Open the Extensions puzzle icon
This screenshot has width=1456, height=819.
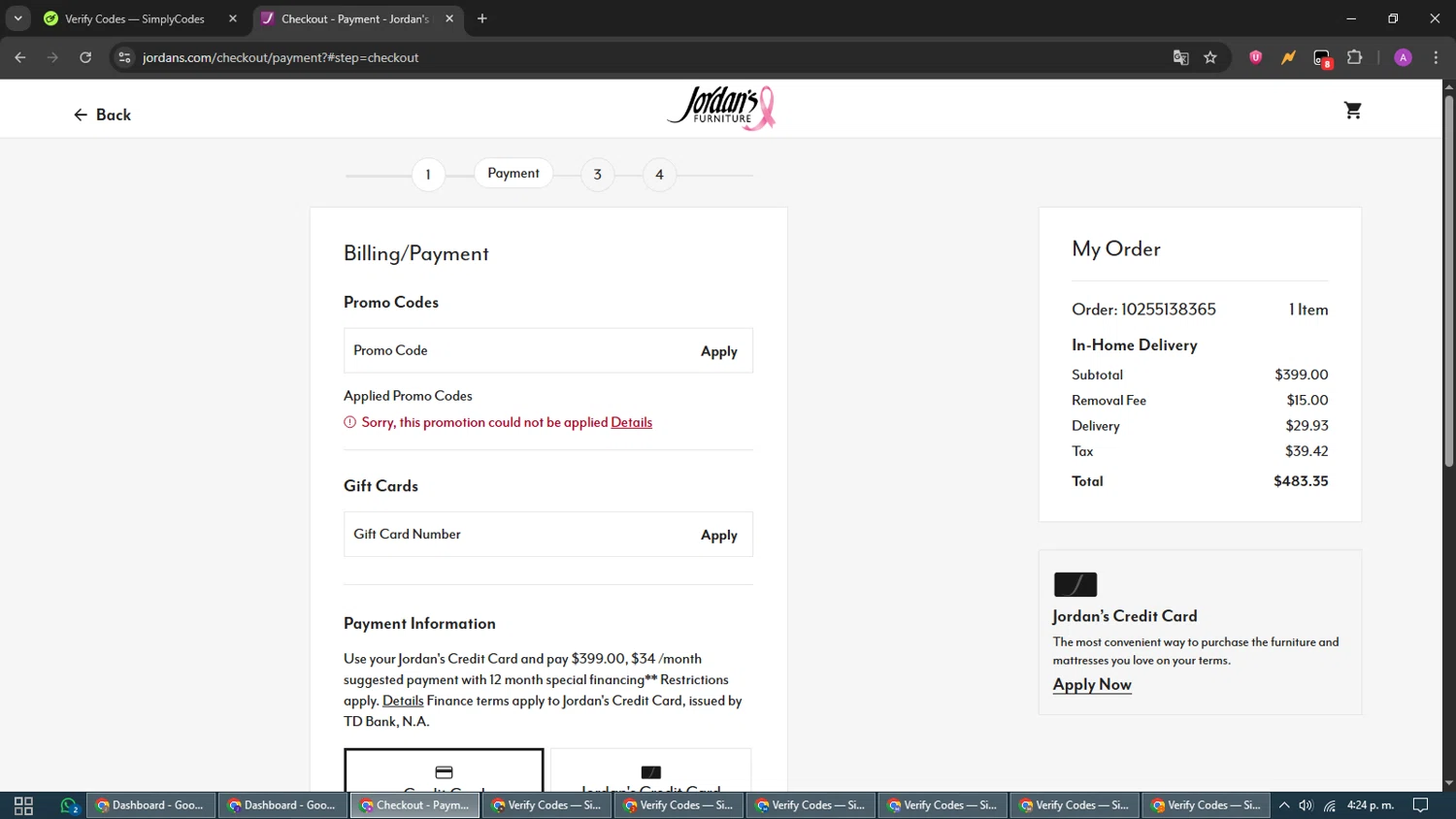1355,57
